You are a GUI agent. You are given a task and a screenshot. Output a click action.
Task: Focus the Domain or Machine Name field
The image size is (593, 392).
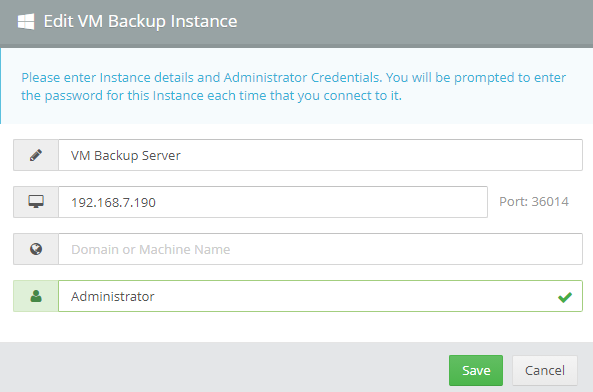320,249
